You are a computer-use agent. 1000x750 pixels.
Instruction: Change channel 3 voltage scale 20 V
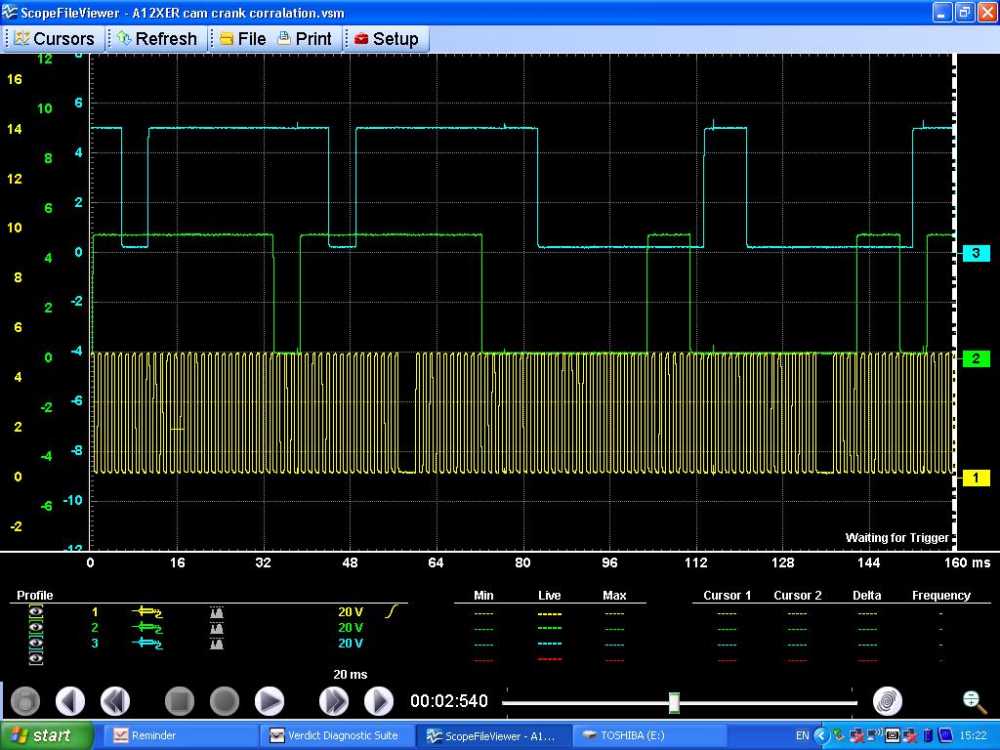click(350, 643)
